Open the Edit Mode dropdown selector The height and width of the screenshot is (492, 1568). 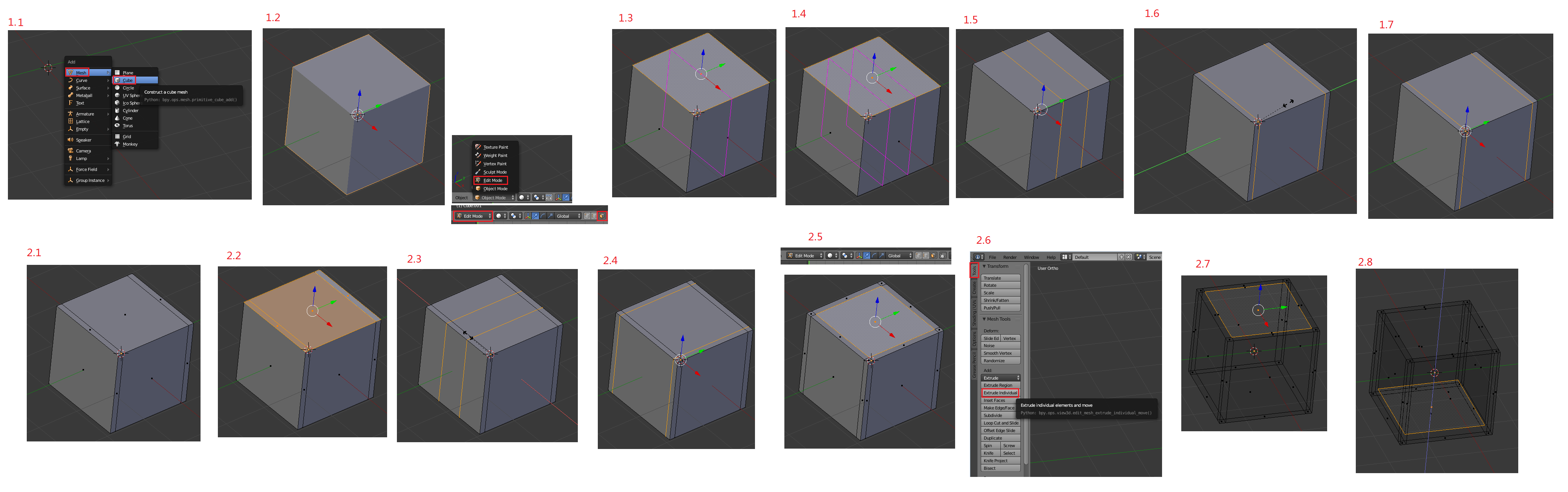(473, 217)
